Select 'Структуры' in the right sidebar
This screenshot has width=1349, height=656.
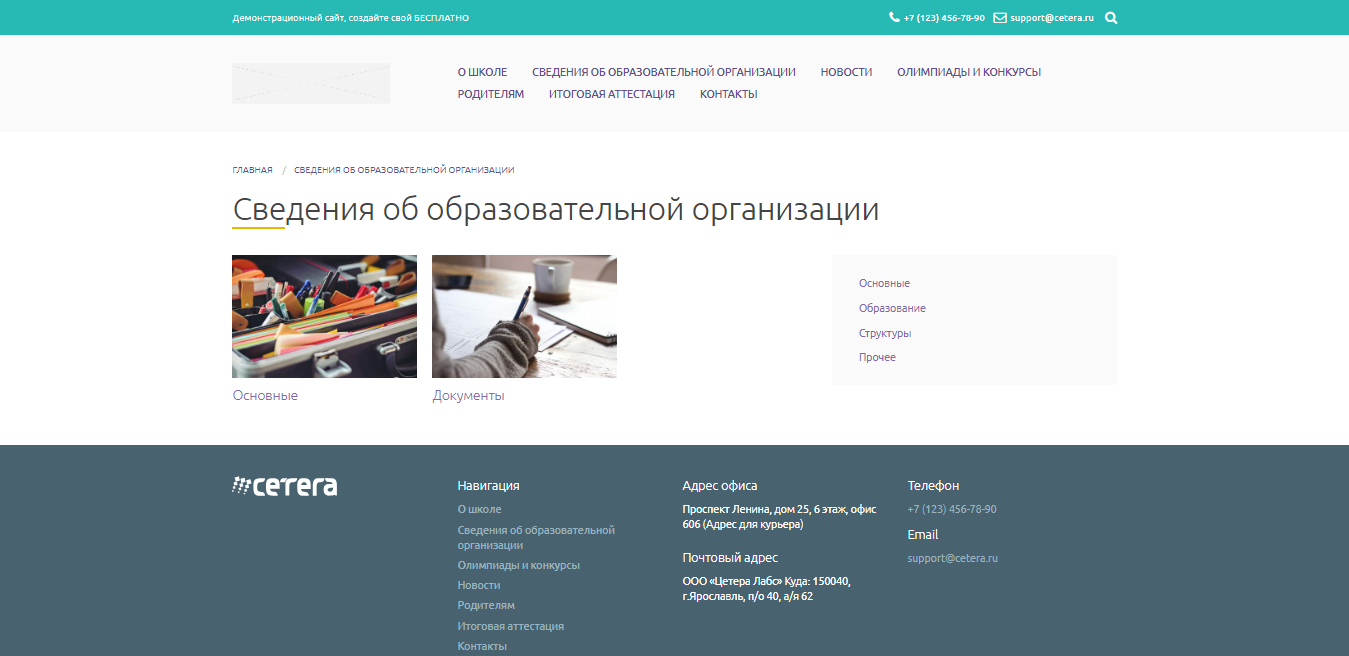pyautogui.click(x=884, y=333)
